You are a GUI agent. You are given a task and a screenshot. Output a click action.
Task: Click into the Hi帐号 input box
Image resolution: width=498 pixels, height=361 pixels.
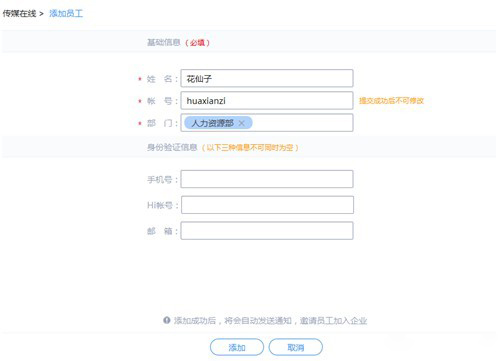[x=267, y=205]
